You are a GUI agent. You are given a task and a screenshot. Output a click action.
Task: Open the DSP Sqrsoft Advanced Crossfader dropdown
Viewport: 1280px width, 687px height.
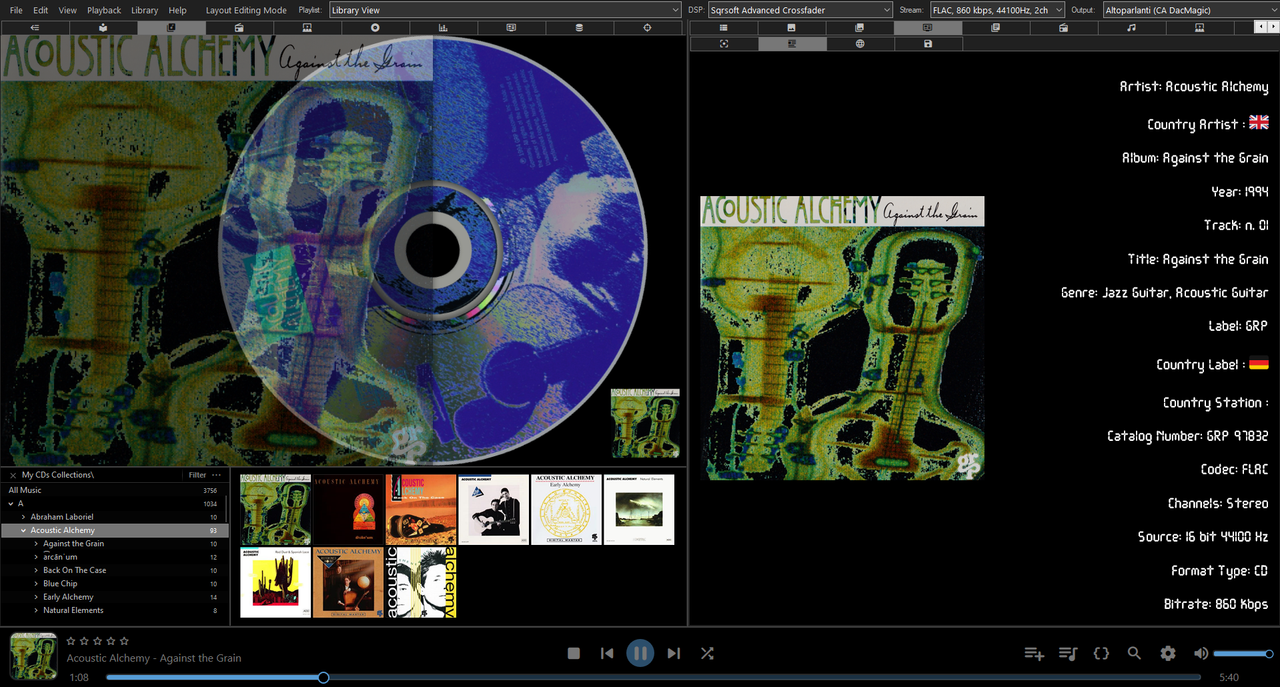coord(800,10)
